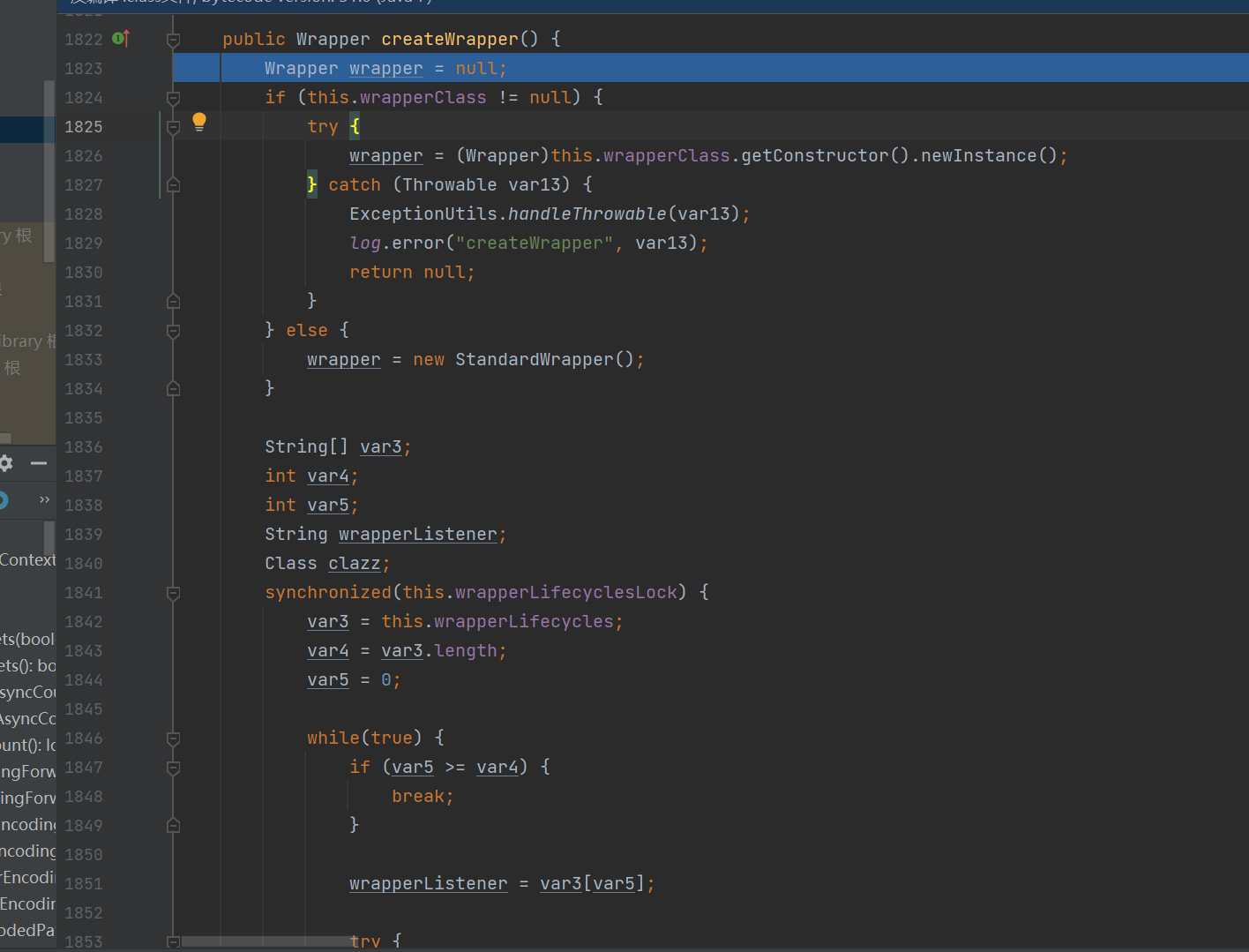Click 'wrapperClass' in the if condition on line 1824
The width and height of the screenshot is (1249, 952).
click(423, 97)
